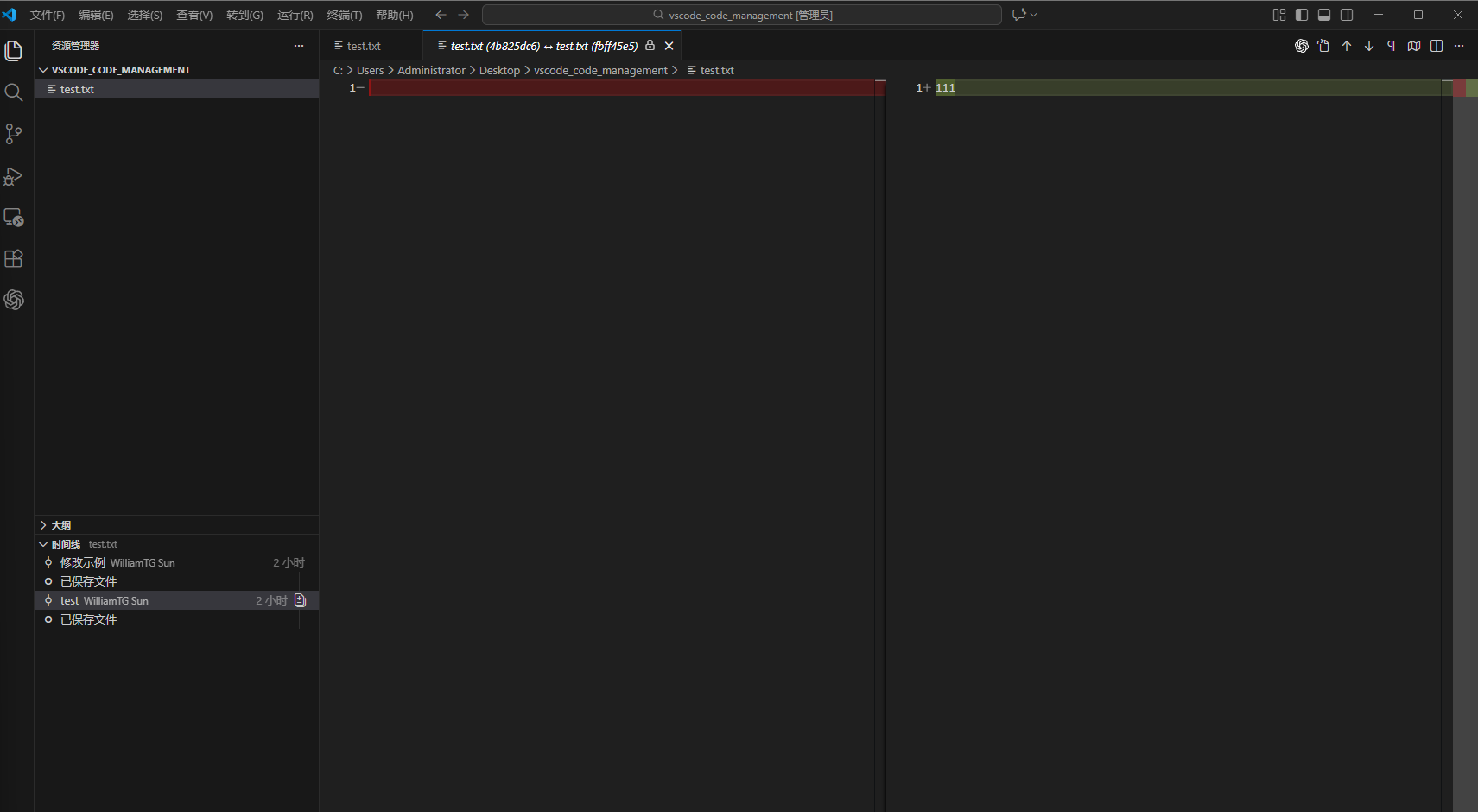Open the 帮助(H) menu
The width and height of the screenshot is (1478, 812).
[395, 15]
